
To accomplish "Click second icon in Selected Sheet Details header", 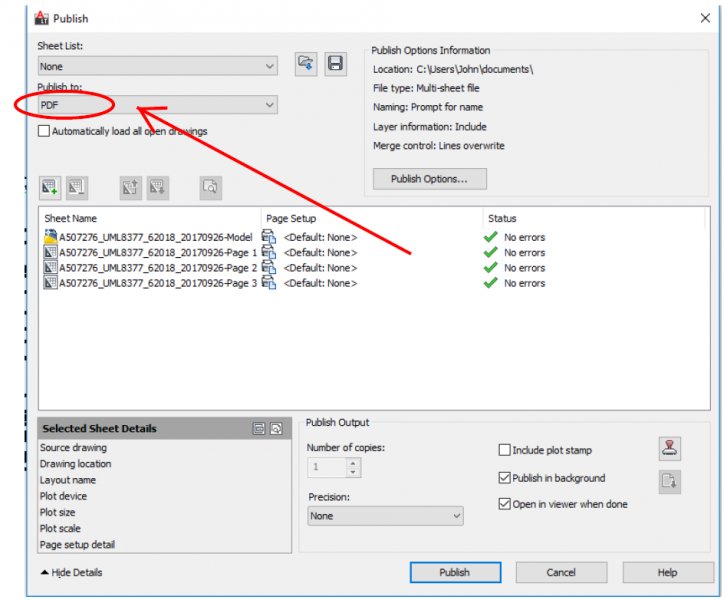I will (276, 428).
